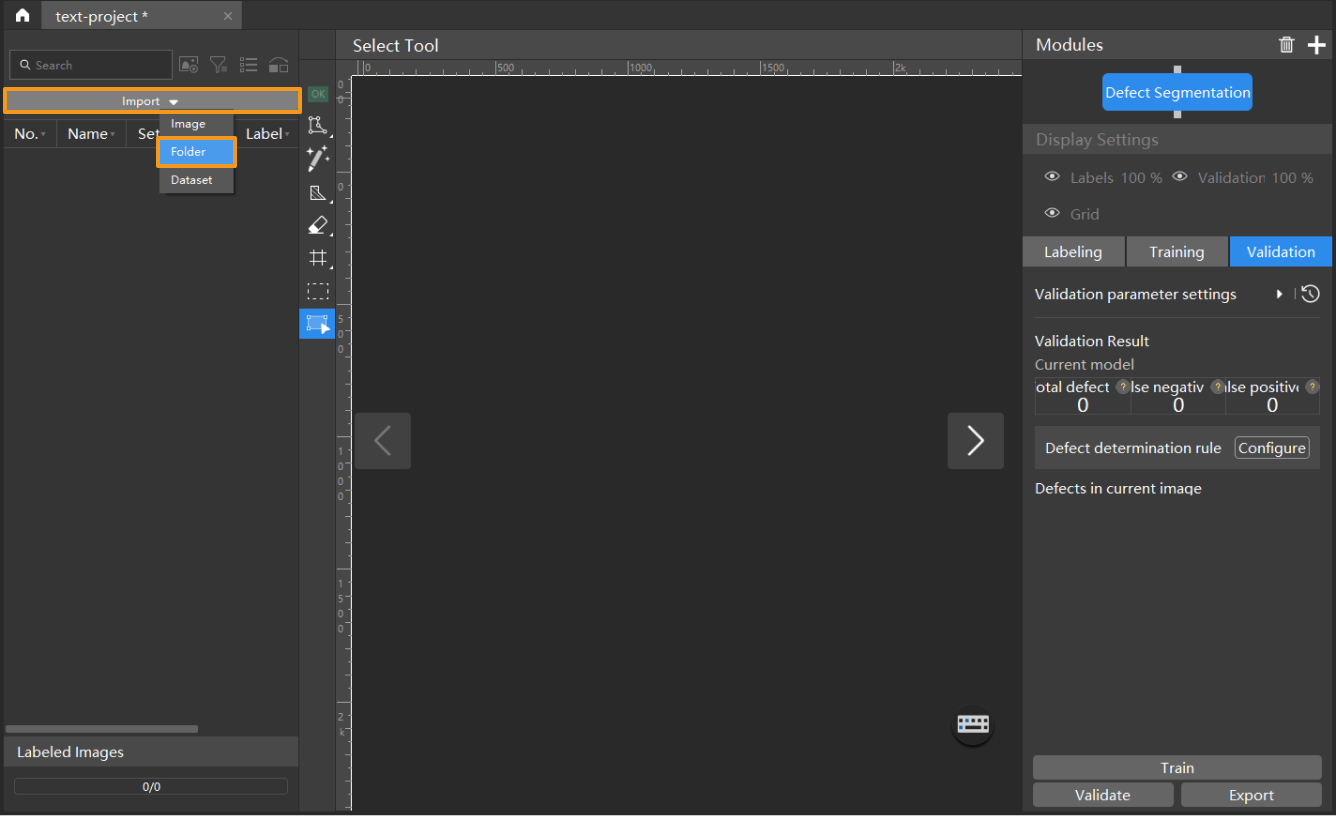Activate the highlighted Select tool
Viewport: 1336px width, 816px height.
[x=318, y=324]
